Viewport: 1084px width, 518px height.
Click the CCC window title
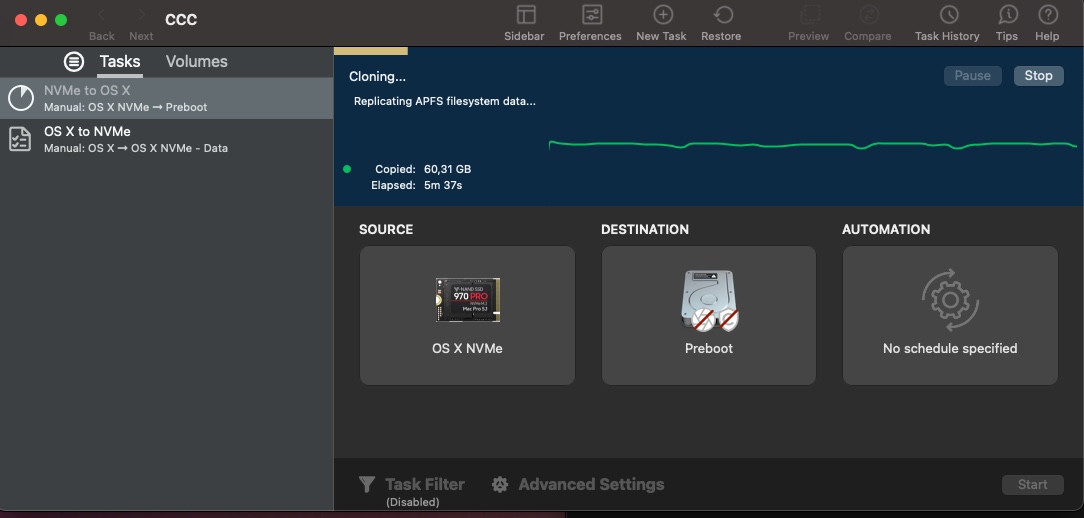(x=181, y=19)
